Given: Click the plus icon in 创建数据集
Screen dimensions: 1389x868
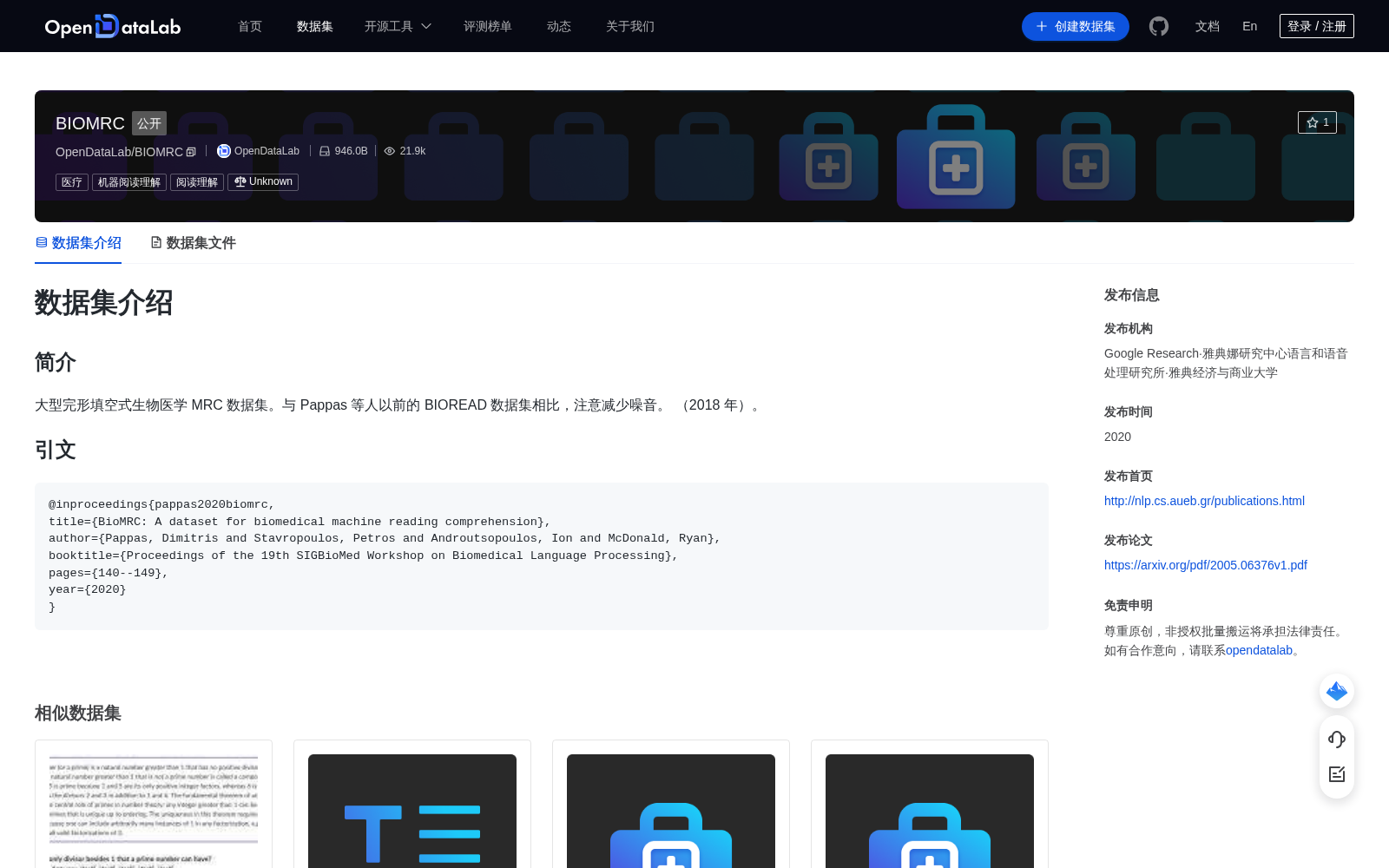Looking at the screenshot, I should (1042, 26).
